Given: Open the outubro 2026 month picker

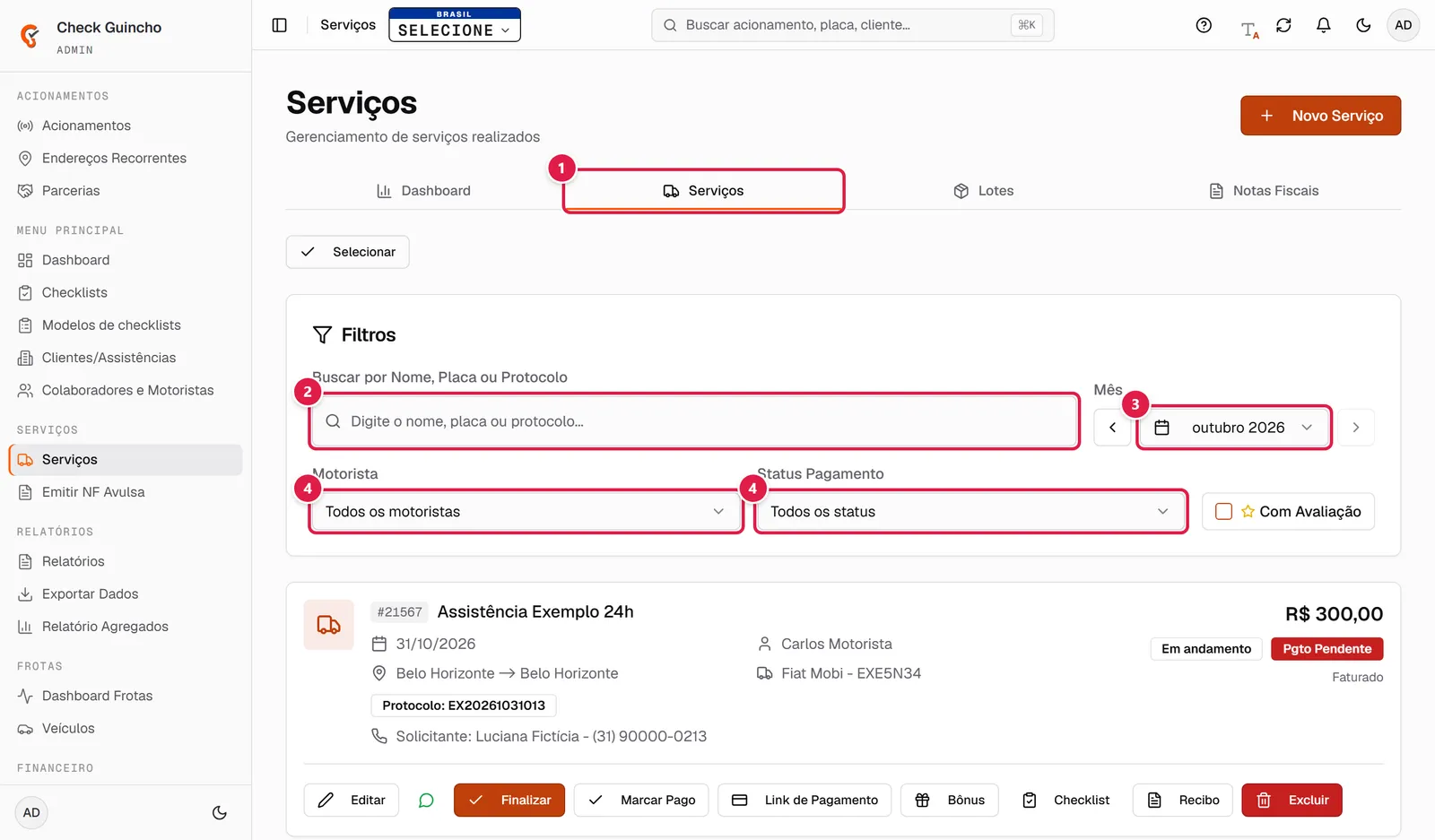Looking at the screenshot, I should pyautogui.click(x=1235, y=428).
